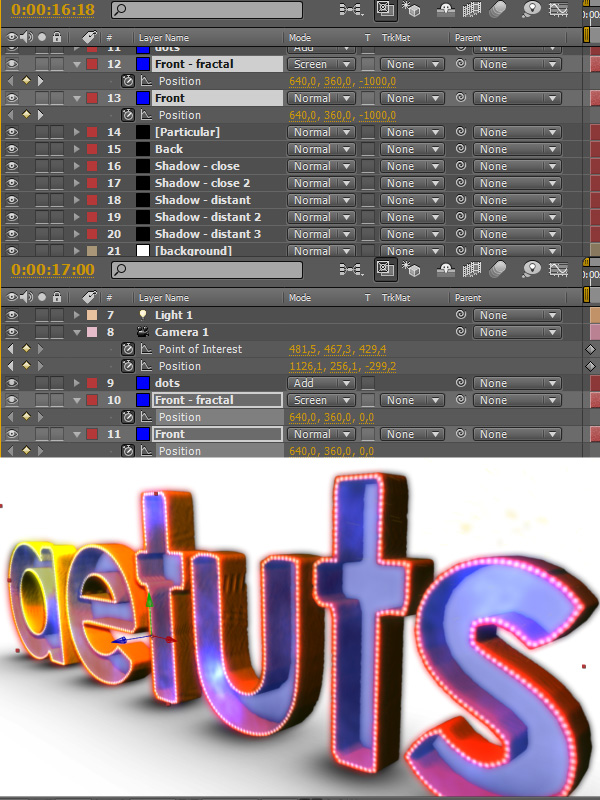The height and width of the screenshot is (800, 600).
Task: Click Camera Position value 1126,1, 256,1, -299,2
Action: tap(342, 366)
